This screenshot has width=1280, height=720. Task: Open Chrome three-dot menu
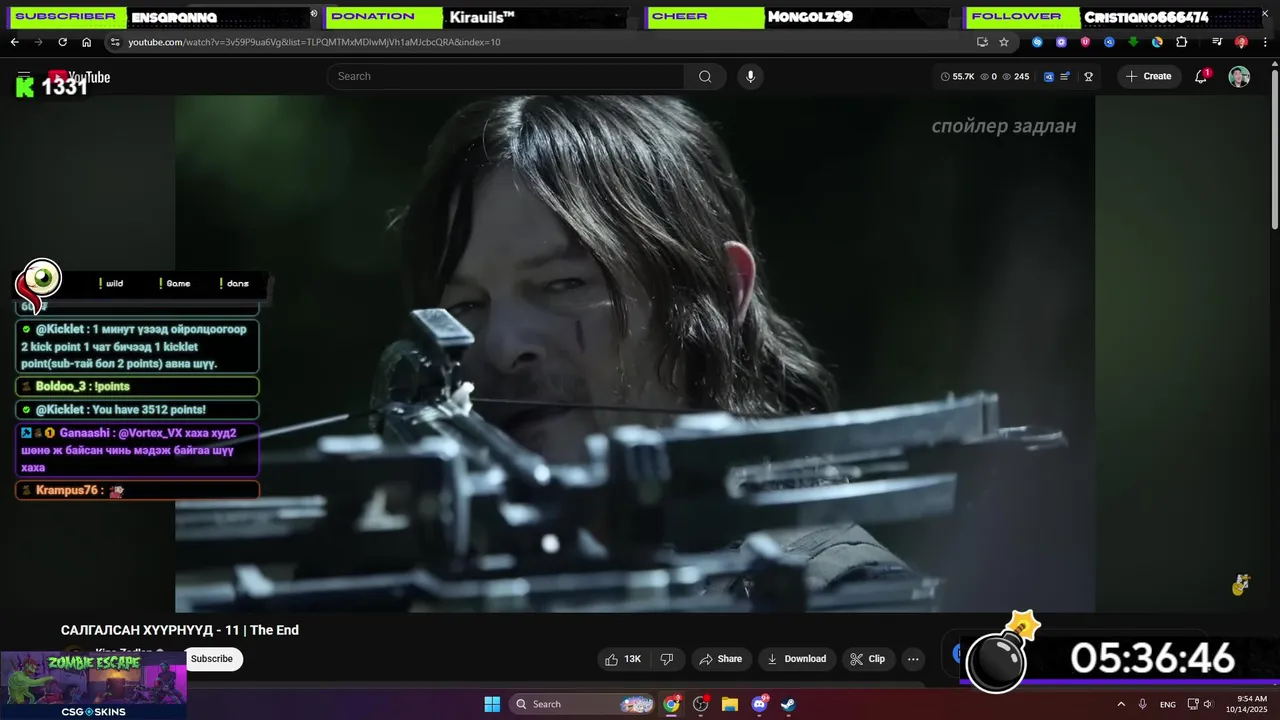coord(1263,42)
